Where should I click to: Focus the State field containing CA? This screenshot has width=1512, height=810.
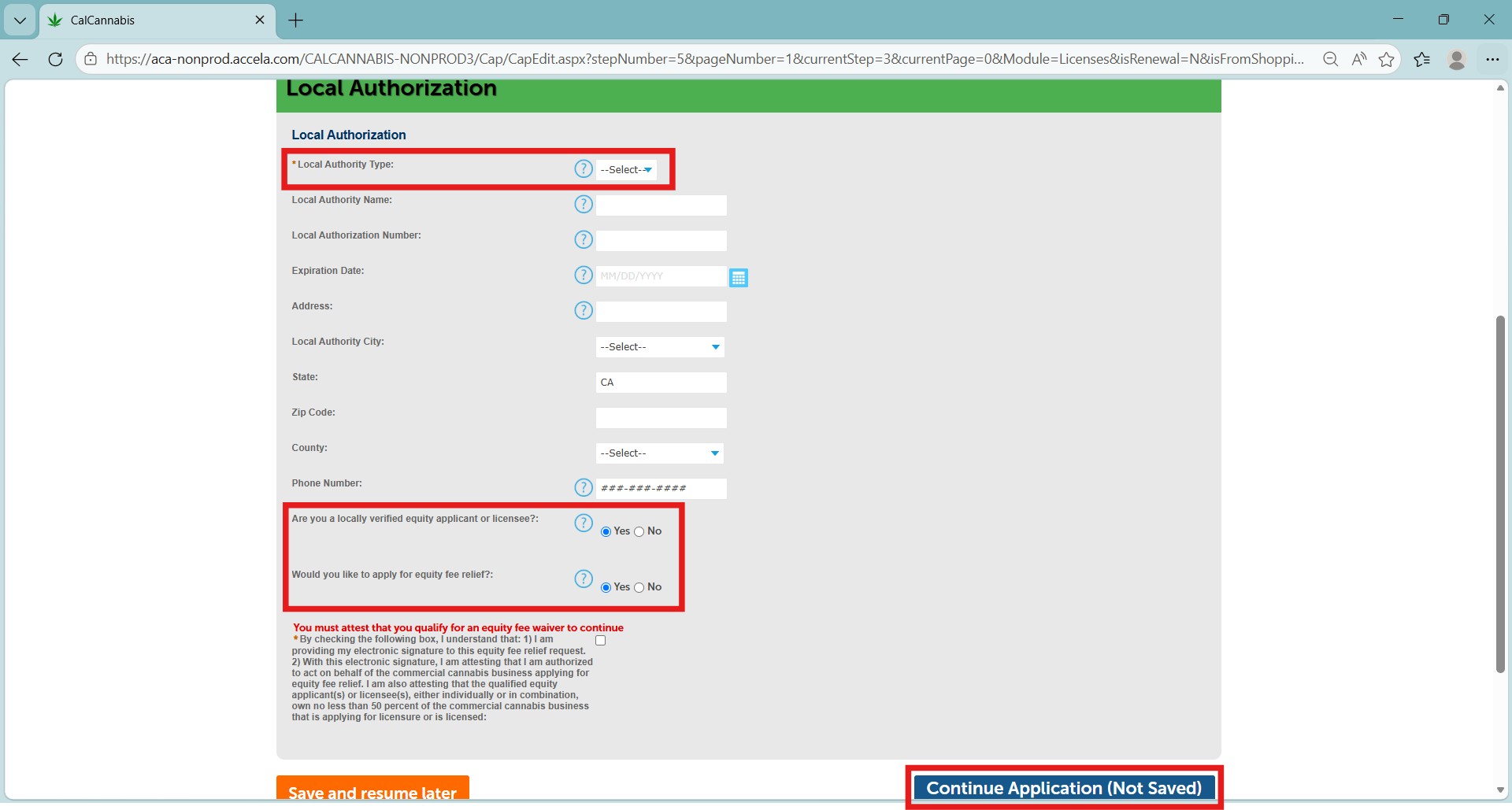coord(661,383)
